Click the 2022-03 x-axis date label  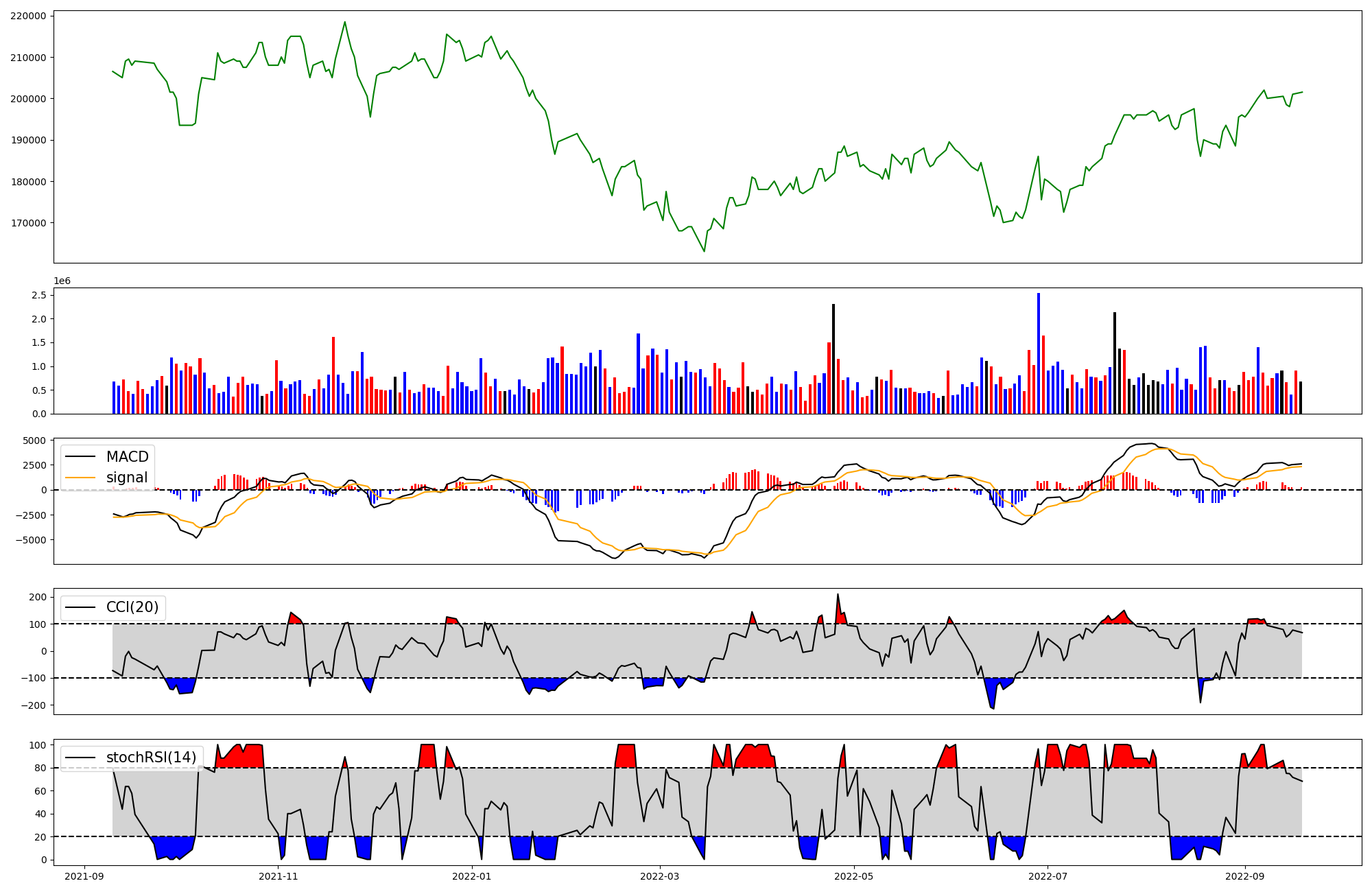(x=659, y=876)
